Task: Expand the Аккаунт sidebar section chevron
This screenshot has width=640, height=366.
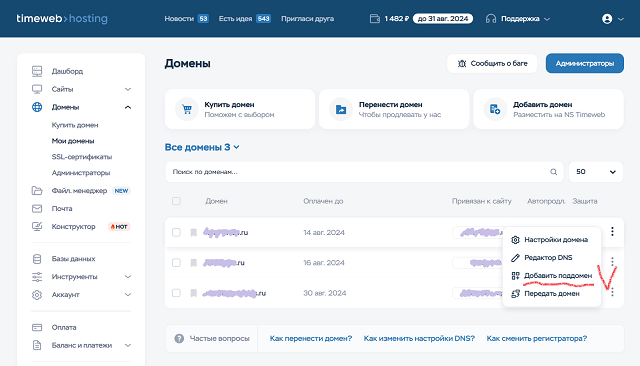Action: pos(128,295)
